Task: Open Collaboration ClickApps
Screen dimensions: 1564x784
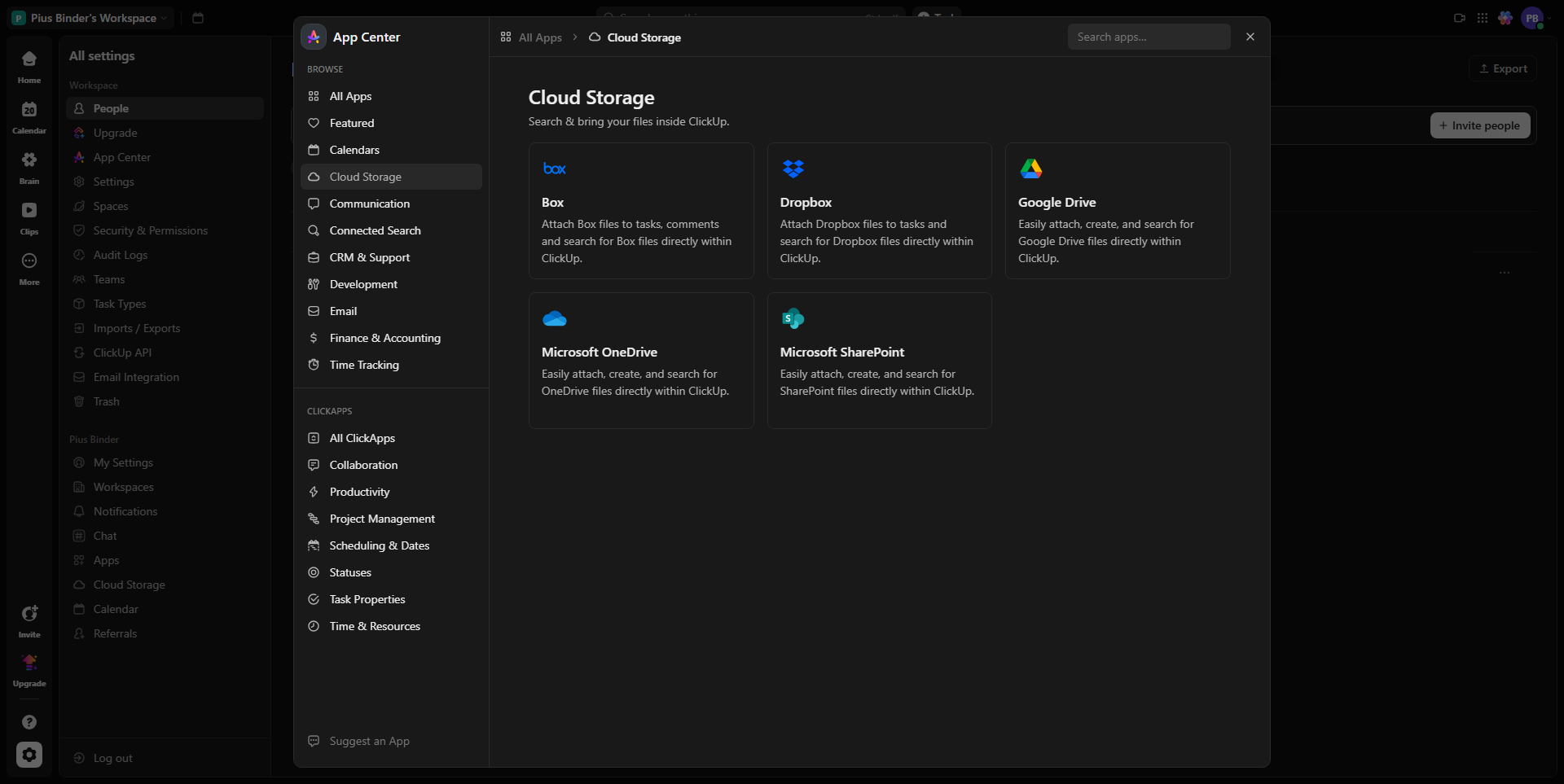Action: 391,465
